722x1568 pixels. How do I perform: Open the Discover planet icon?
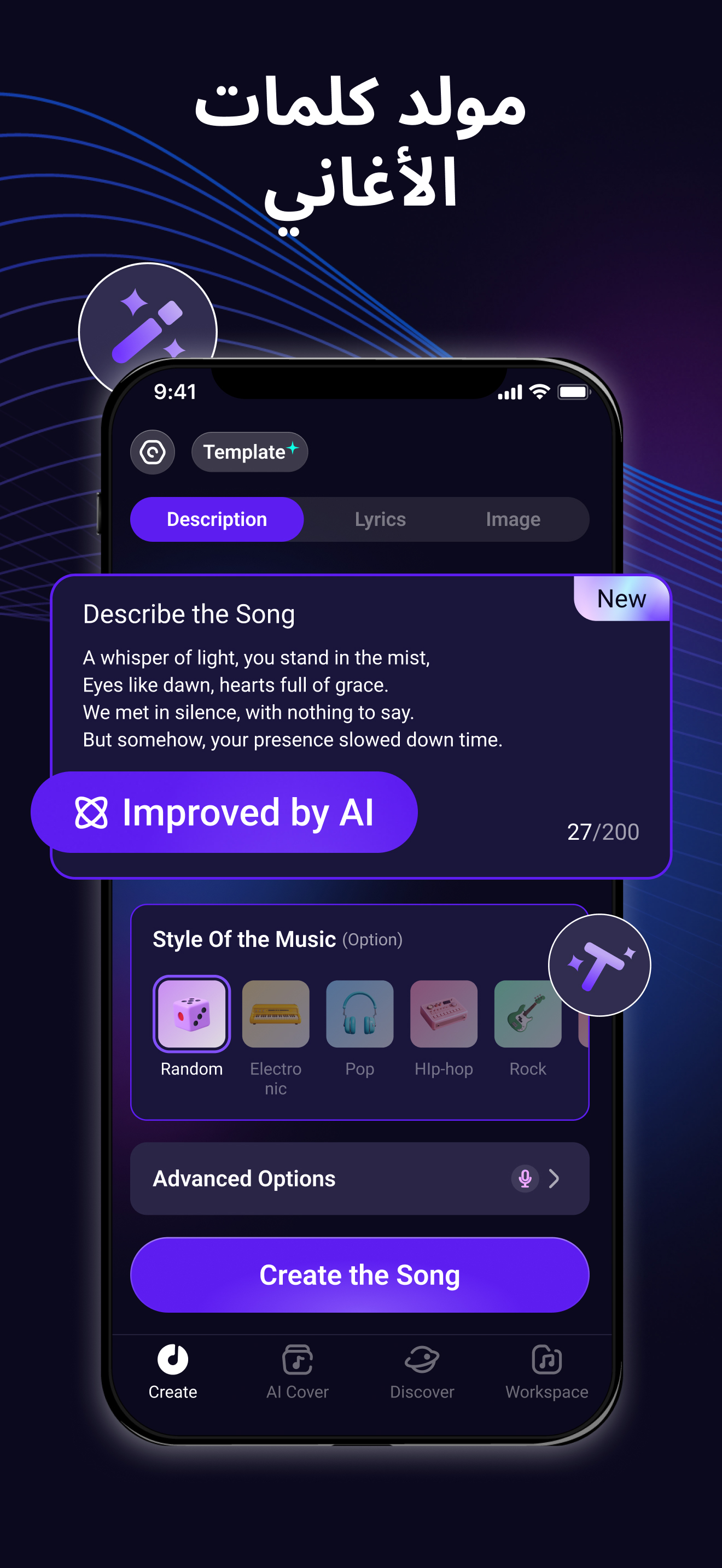tap(422, 1360)
